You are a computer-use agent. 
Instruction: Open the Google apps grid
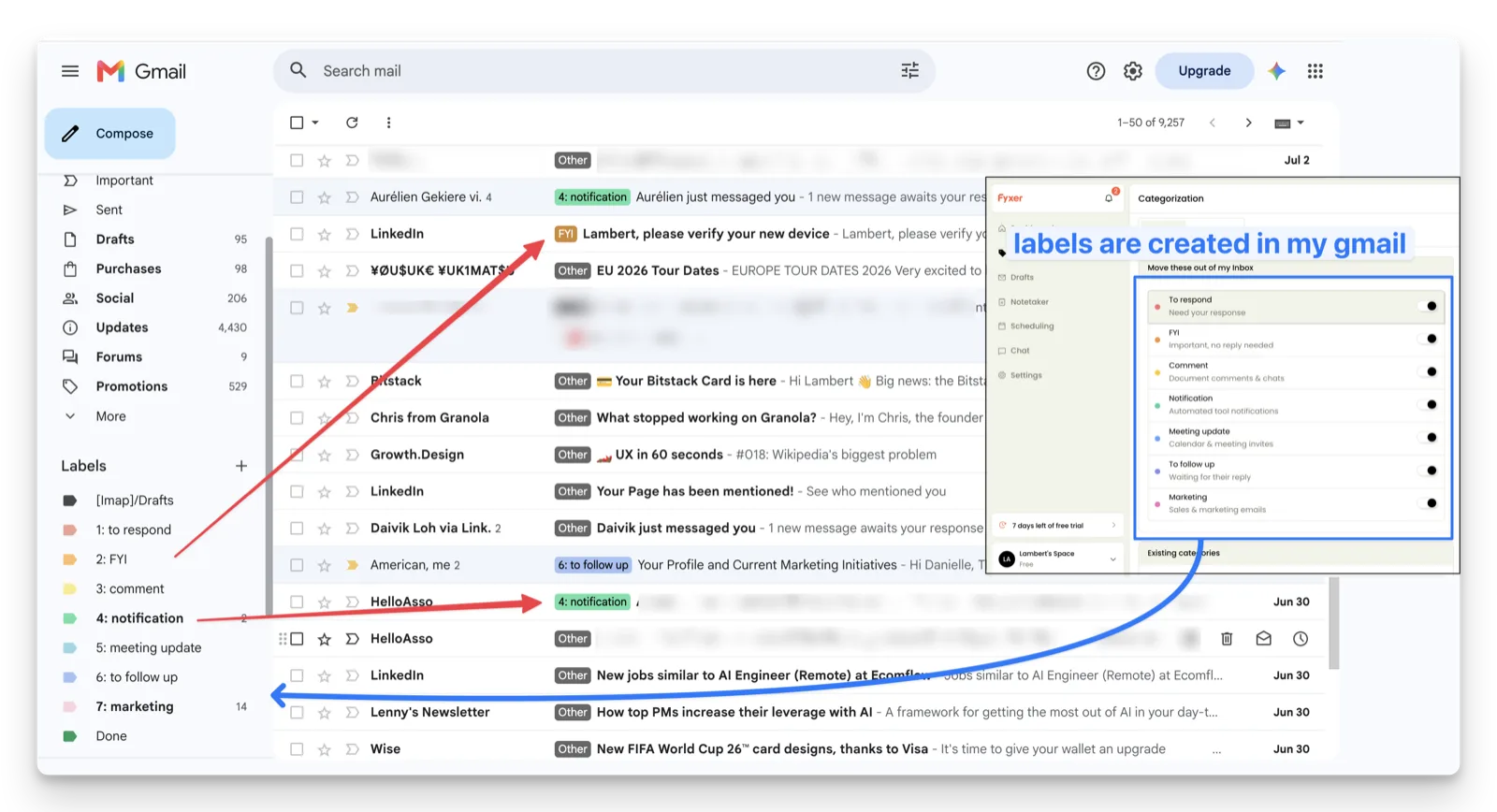1315,71
